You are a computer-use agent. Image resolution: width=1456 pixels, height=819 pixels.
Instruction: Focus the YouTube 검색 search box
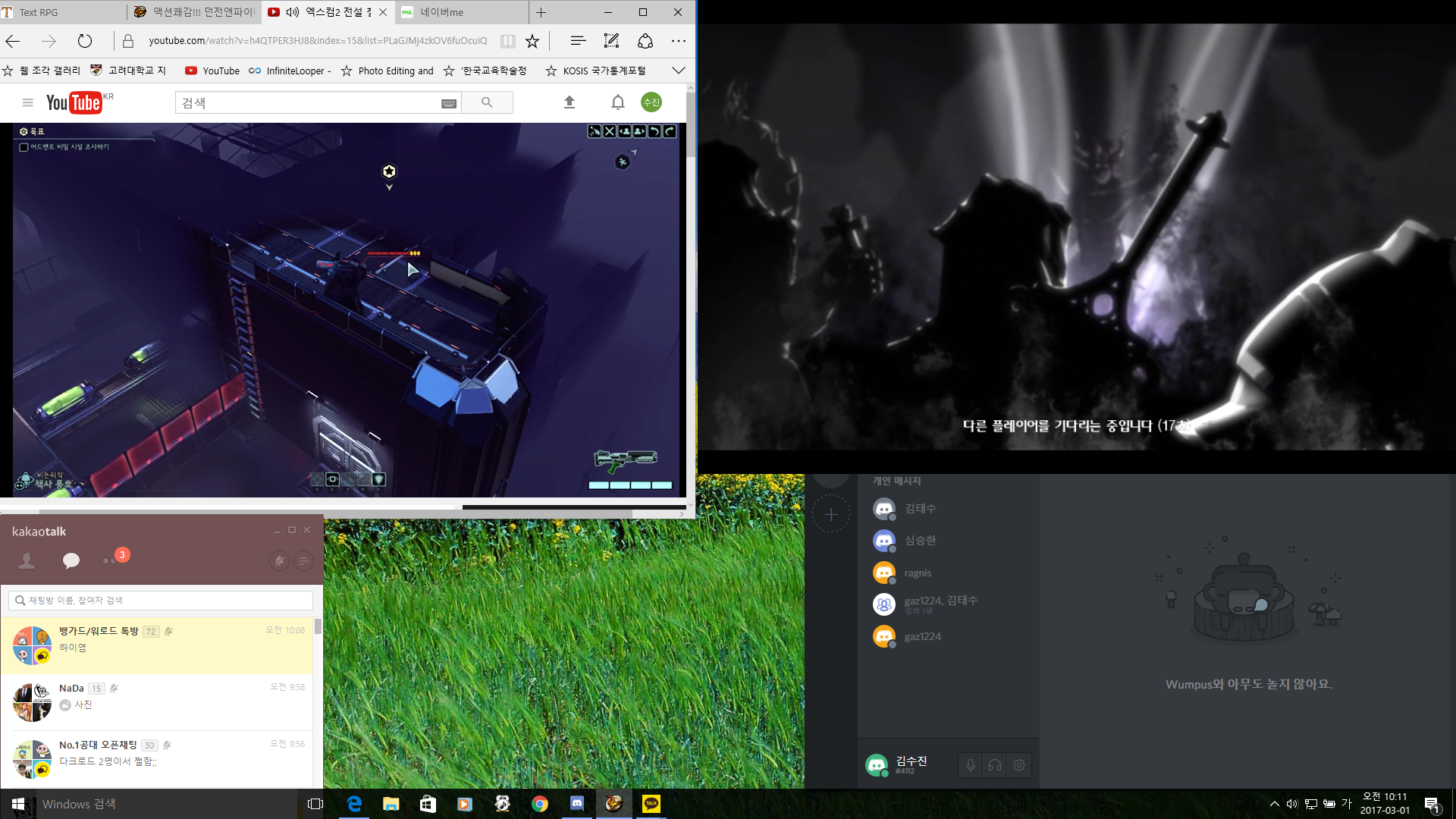(x=307, y=102)
